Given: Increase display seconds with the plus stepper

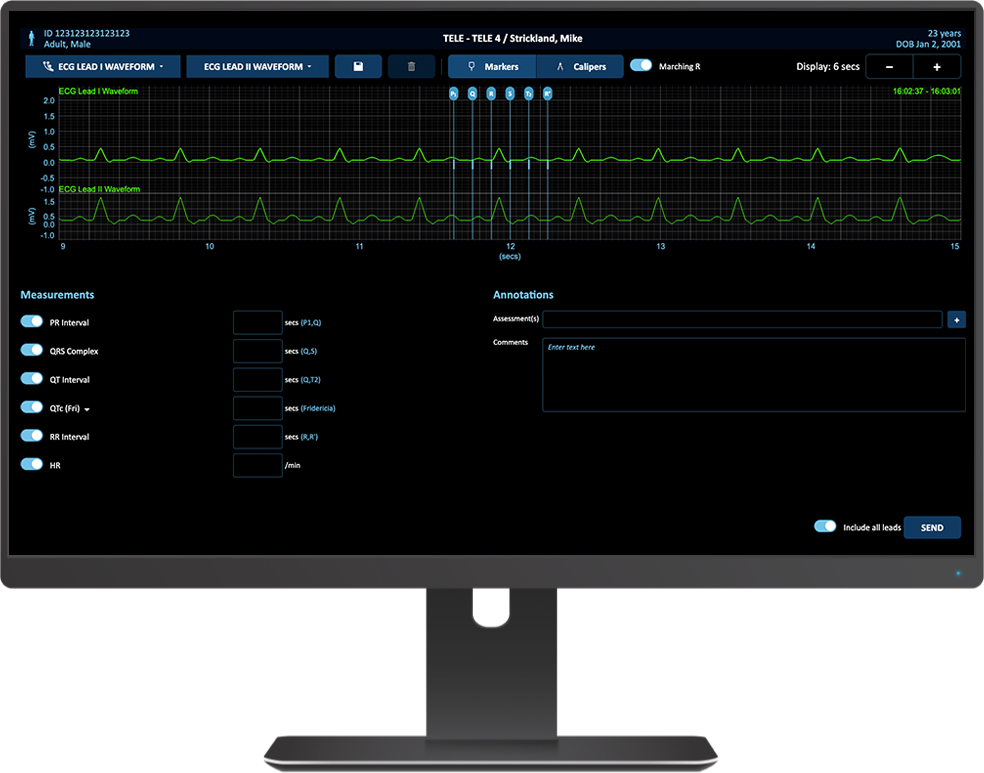Looking at the screenshot, I should coord(939,66).
